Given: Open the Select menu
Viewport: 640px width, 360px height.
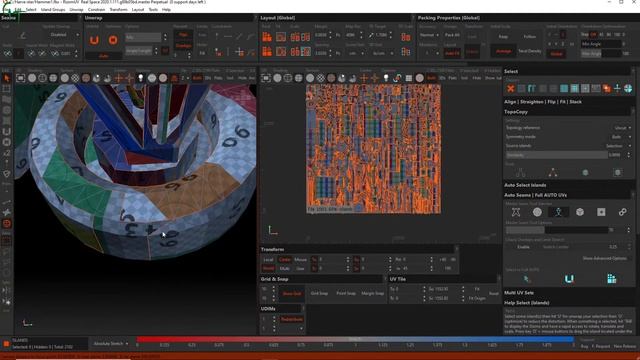Looking at the screenshot, I should [x=31, y=9].
